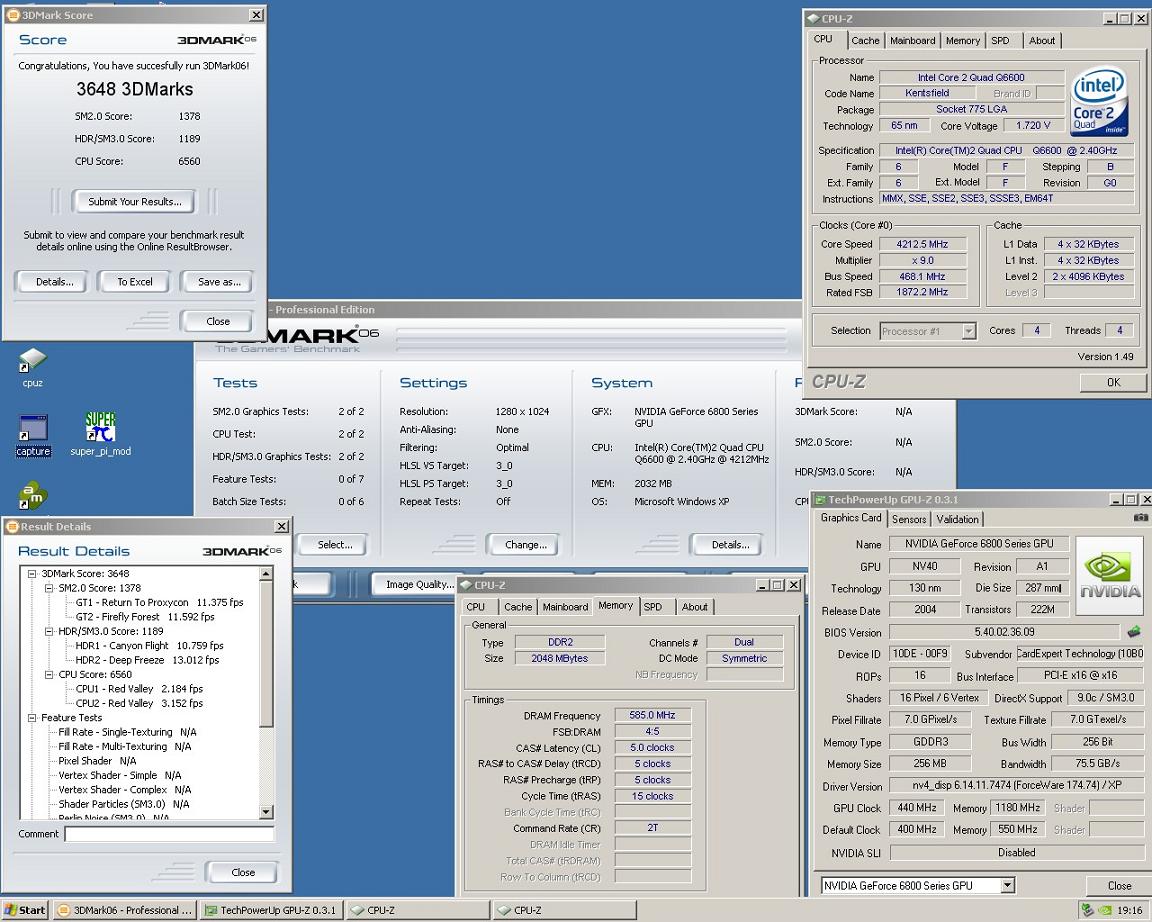1152x922 pixels.
Task: Click the Save as... button
Action: click(219, 282)
